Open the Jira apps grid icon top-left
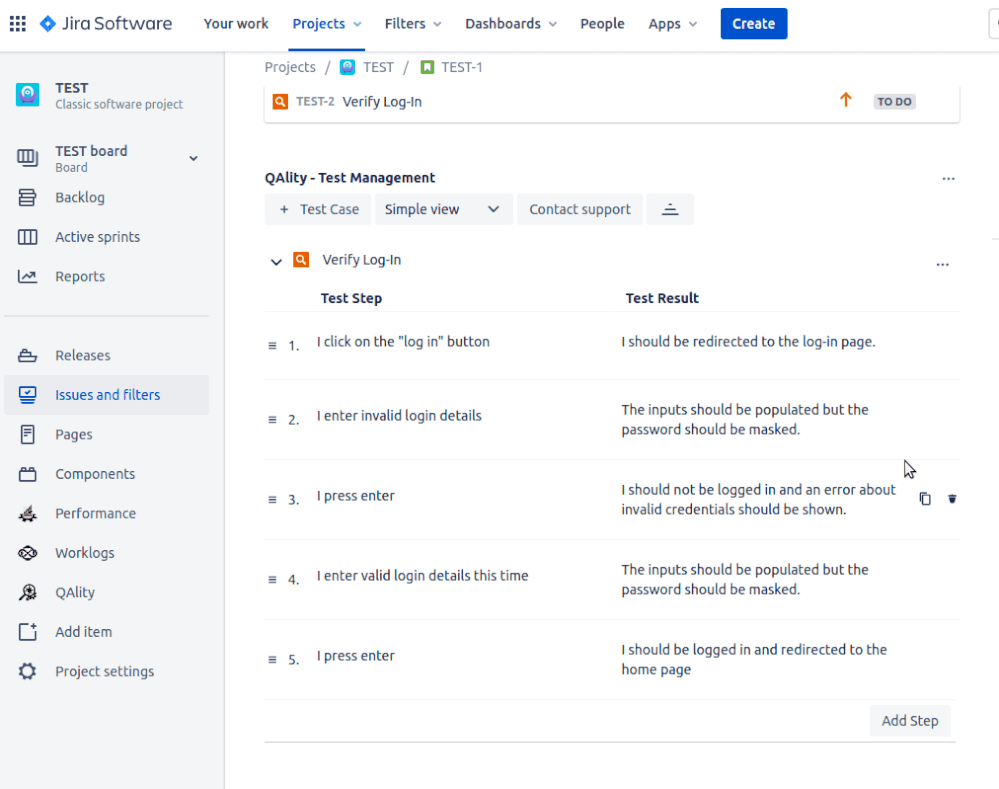This screenshot has height=789, width=999. pyautogui.click(x=17, y=23)
